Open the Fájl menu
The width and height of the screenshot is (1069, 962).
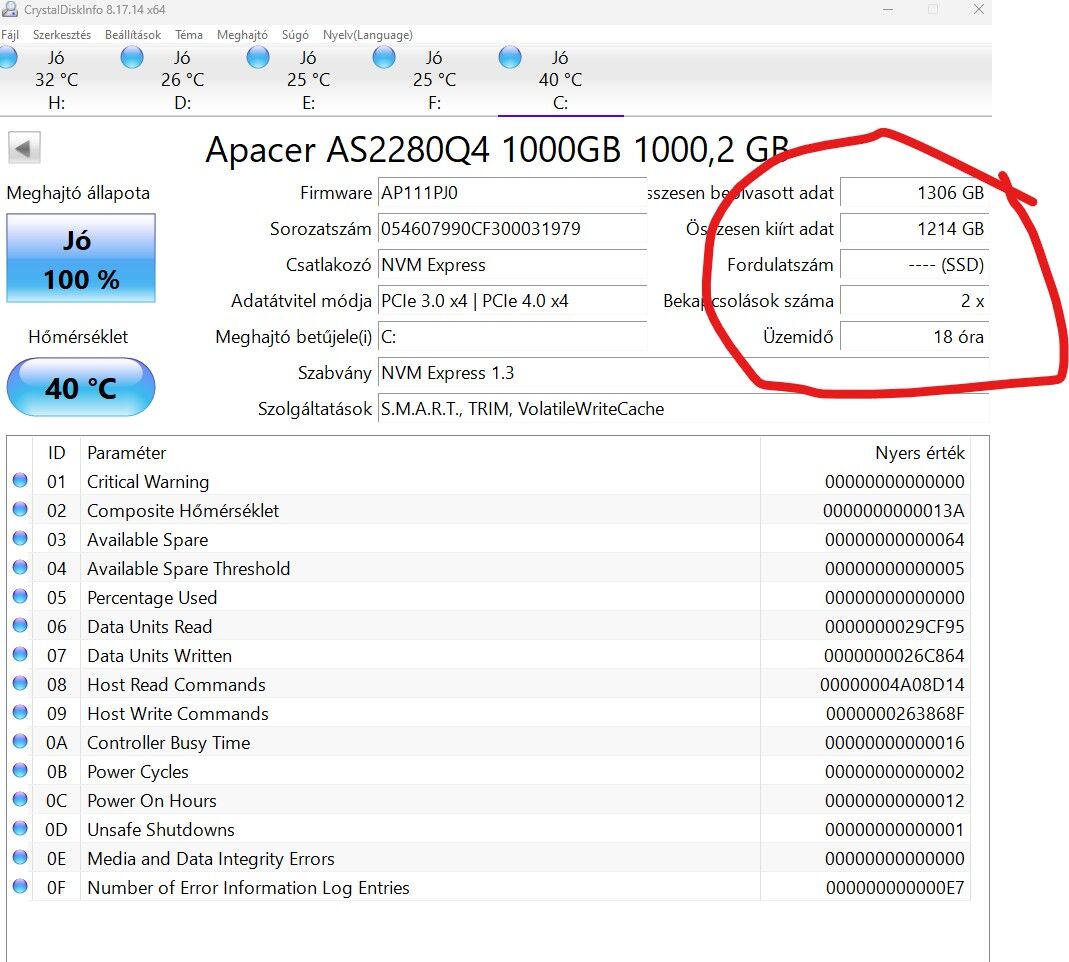point(10,35)
